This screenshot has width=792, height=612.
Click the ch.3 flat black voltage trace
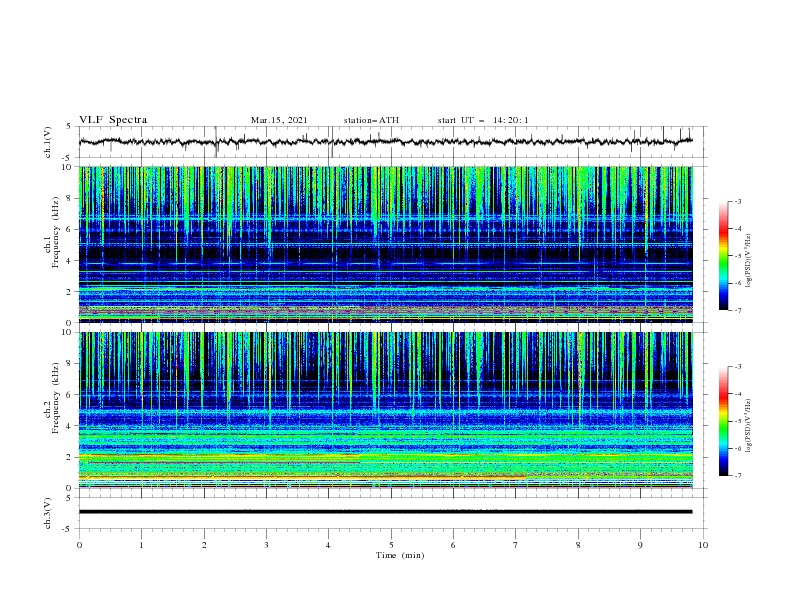(385, 512)
